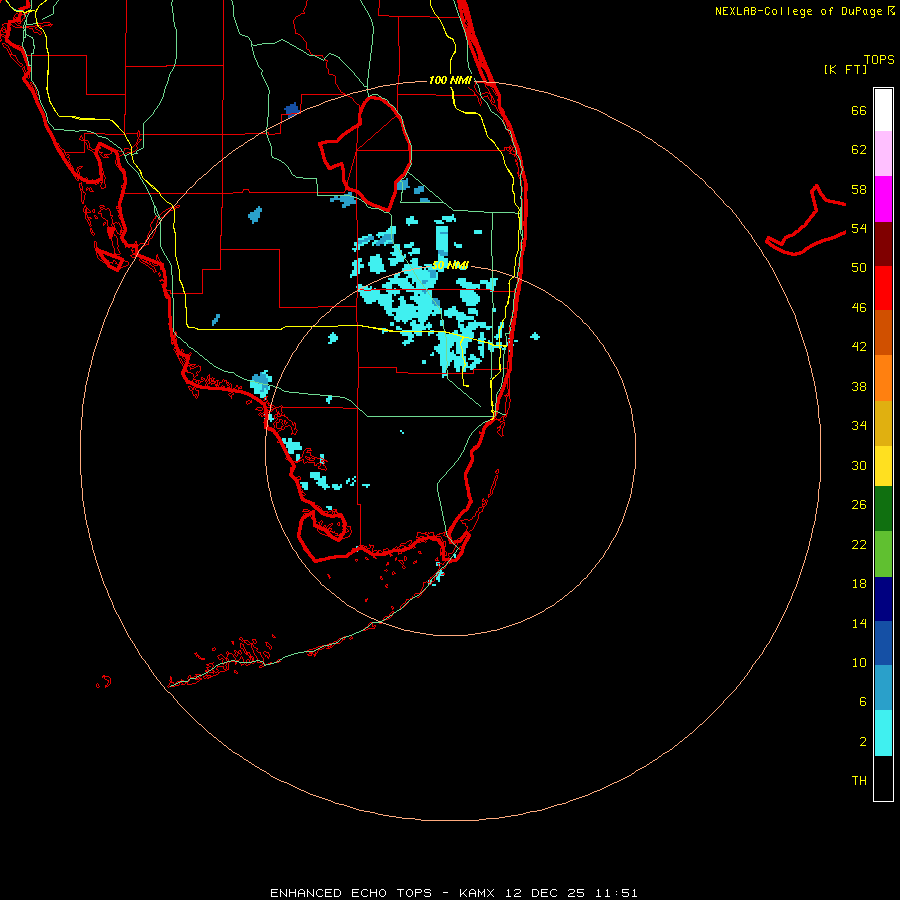The height and width of the screenshot is (900, 900).
Task: Click the white 66 kft legend swatch
Action: (883, 110)
